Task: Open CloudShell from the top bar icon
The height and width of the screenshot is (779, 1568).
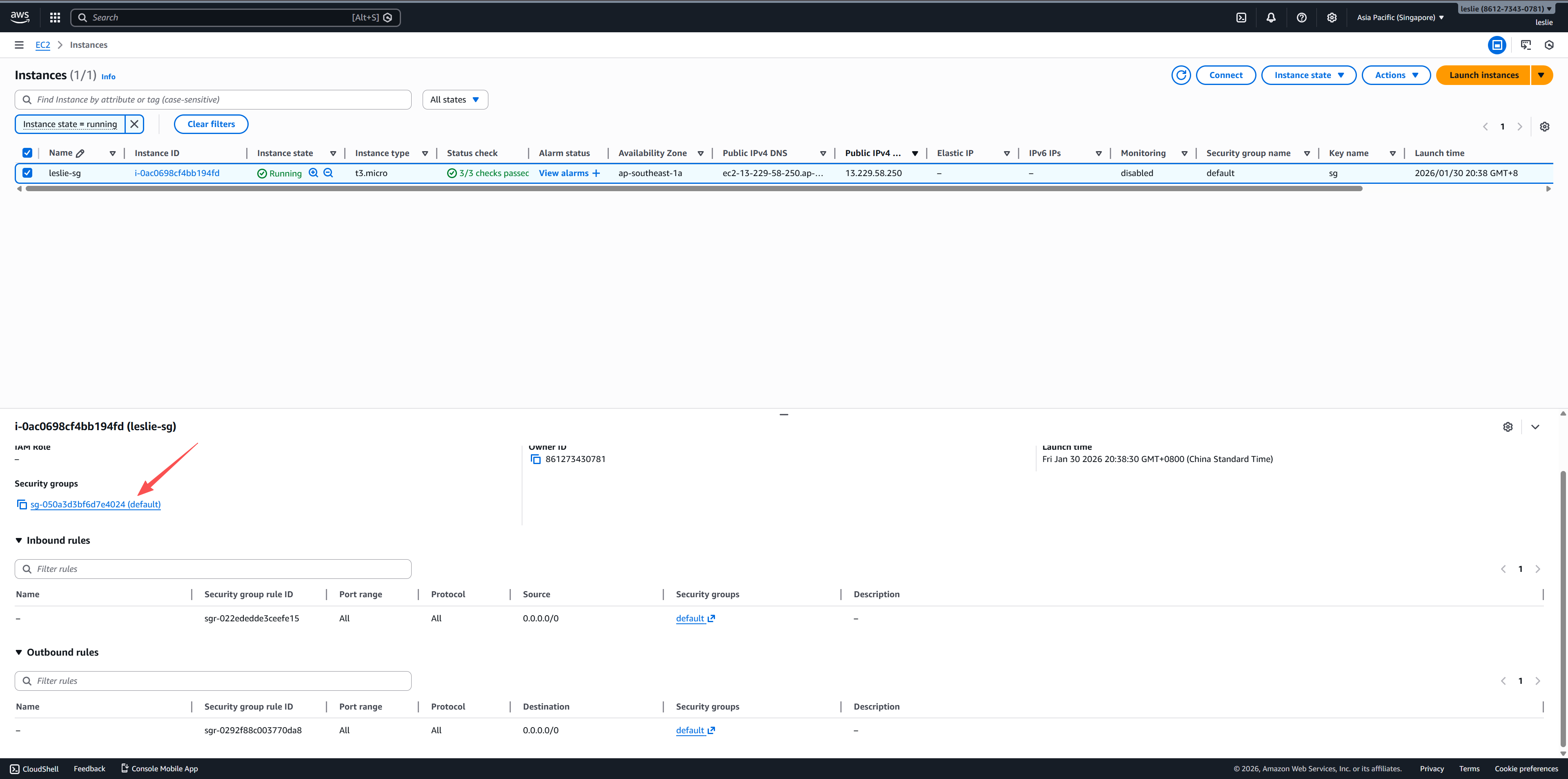Action: [1241, 18]
